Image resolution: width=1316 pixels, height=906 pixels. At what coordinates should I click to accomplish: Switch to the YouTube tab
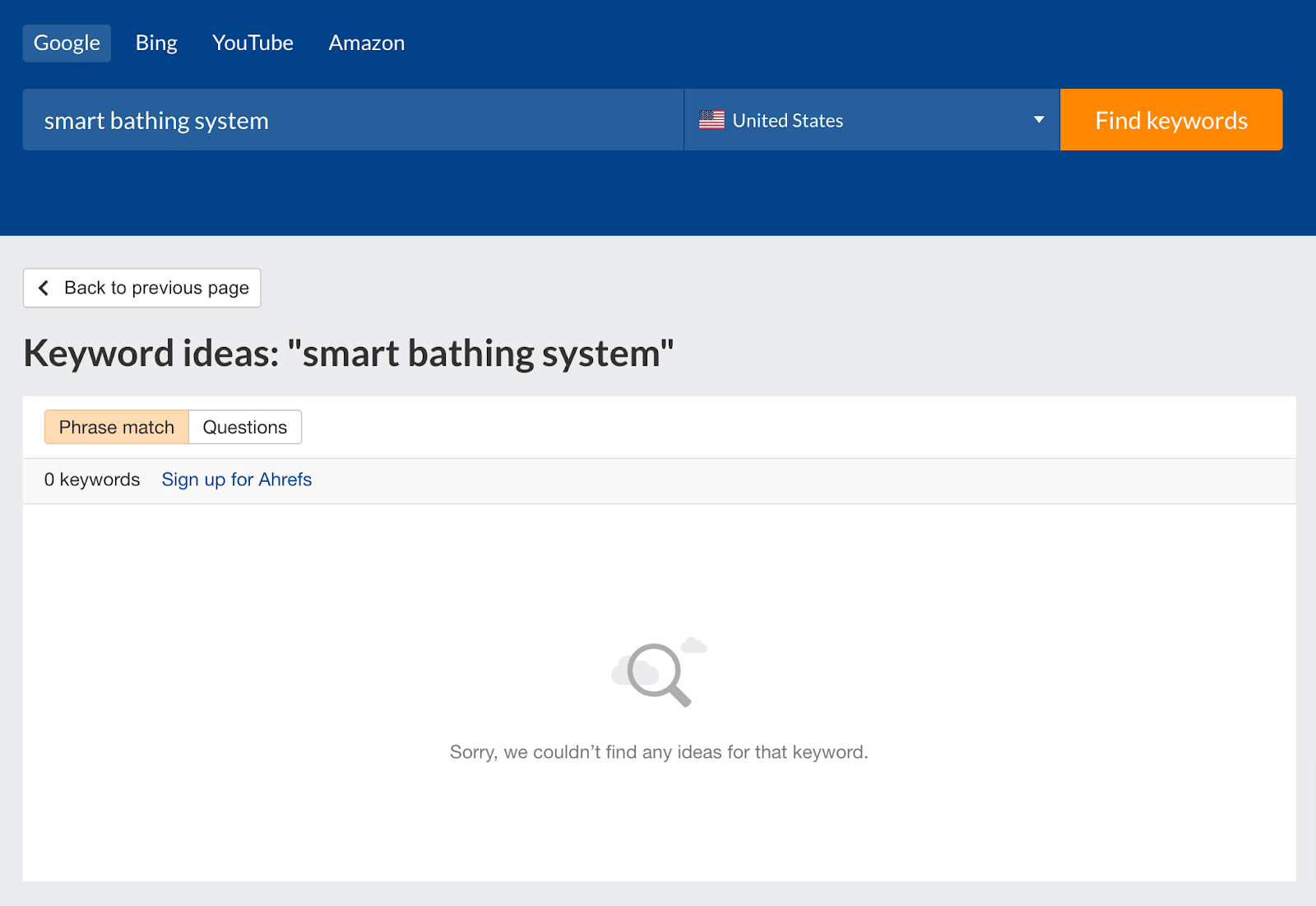253,42
